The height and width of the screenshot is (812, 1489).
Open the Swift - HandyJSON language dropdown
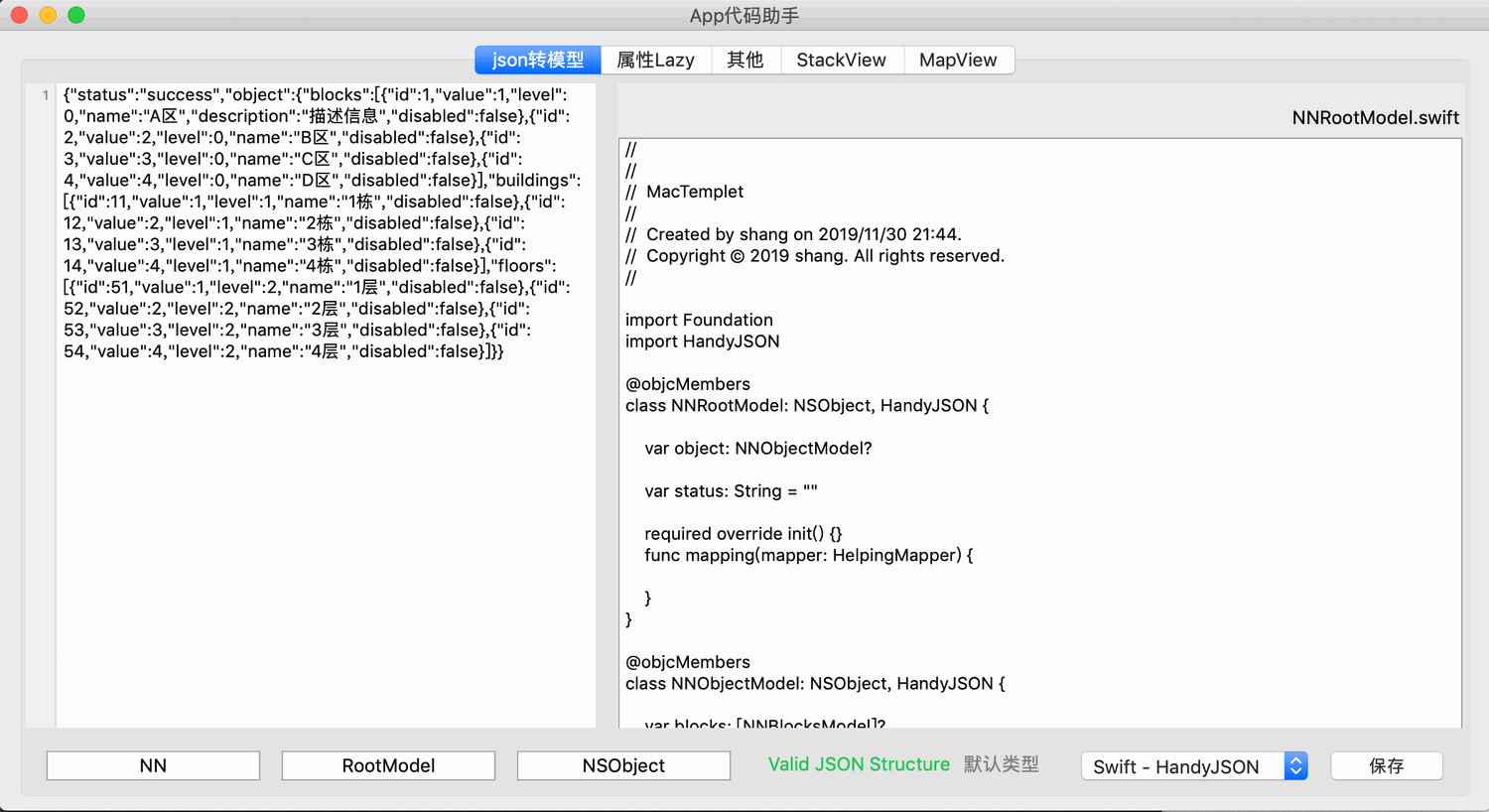pos(1194,765)
